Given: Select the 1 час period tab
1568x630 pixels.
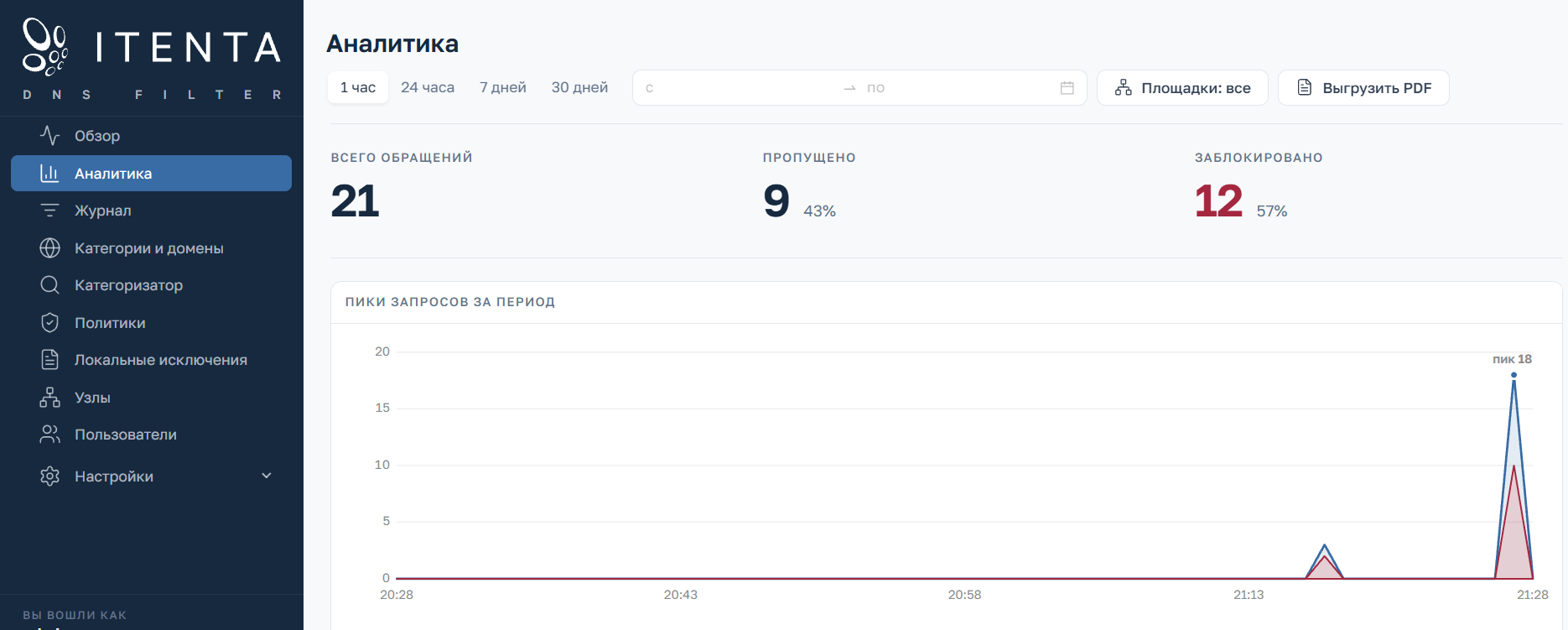Looking at the screenshot, I should click(x=358, y=87).
